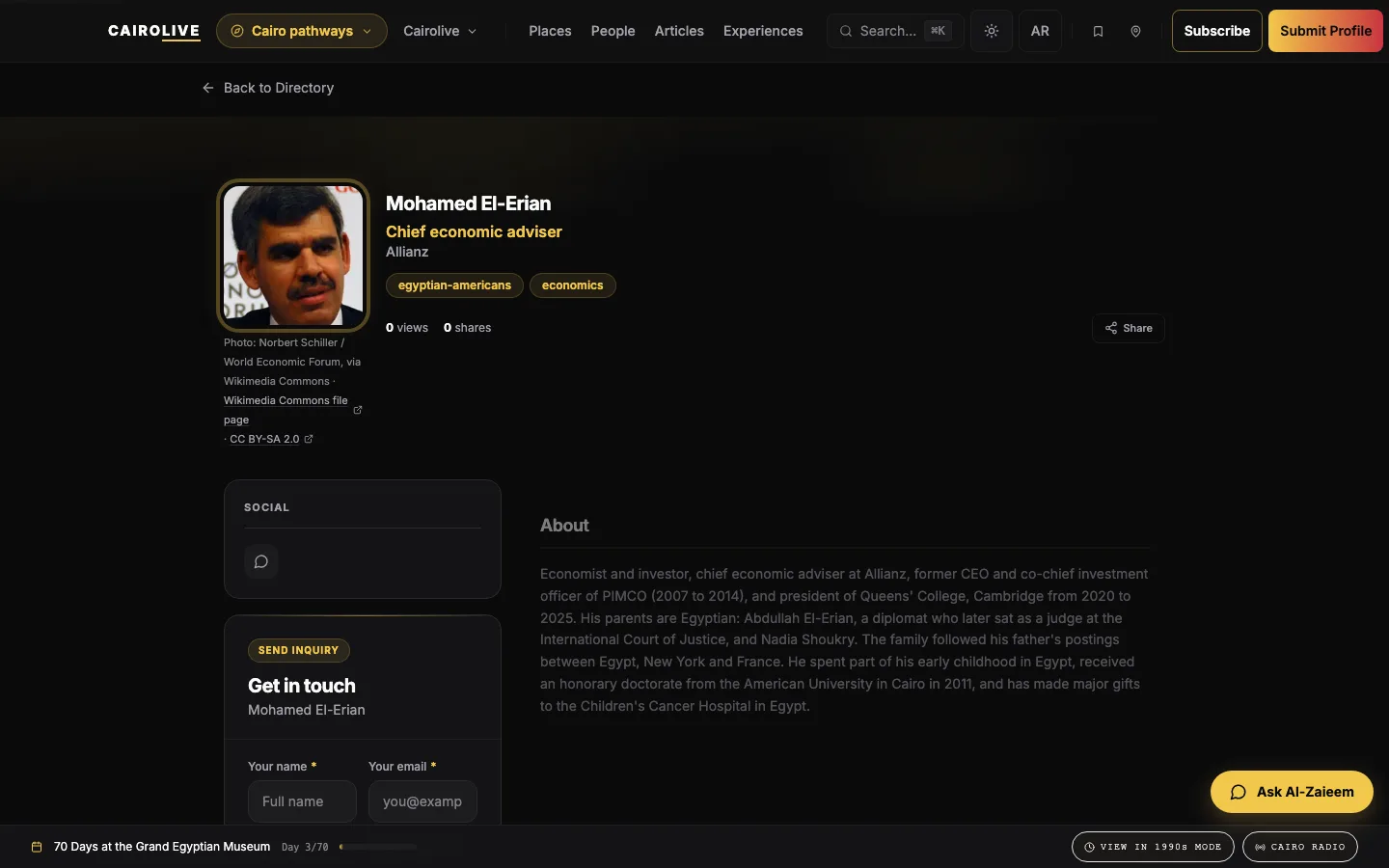Open the People section
1389x868 pixels.
pyautogui.click(x=613, y=31)
